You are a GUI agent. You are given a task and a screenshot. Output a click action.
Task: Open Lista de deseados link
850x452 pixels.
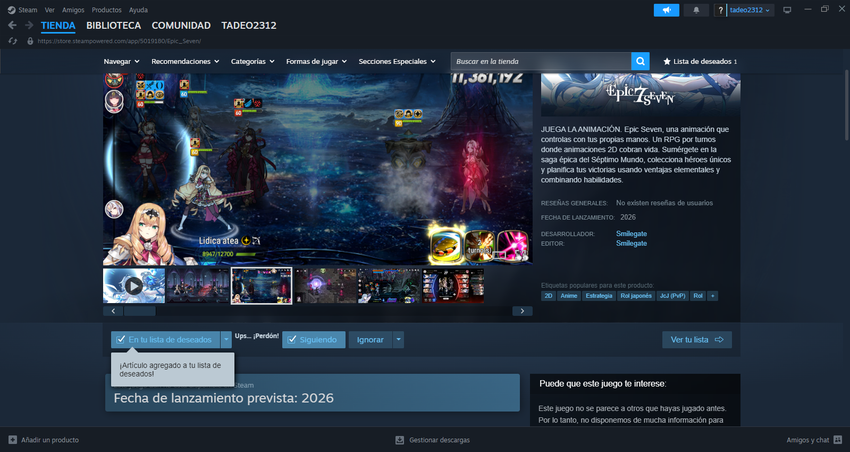pyautogui.click(x=700, y=62)
